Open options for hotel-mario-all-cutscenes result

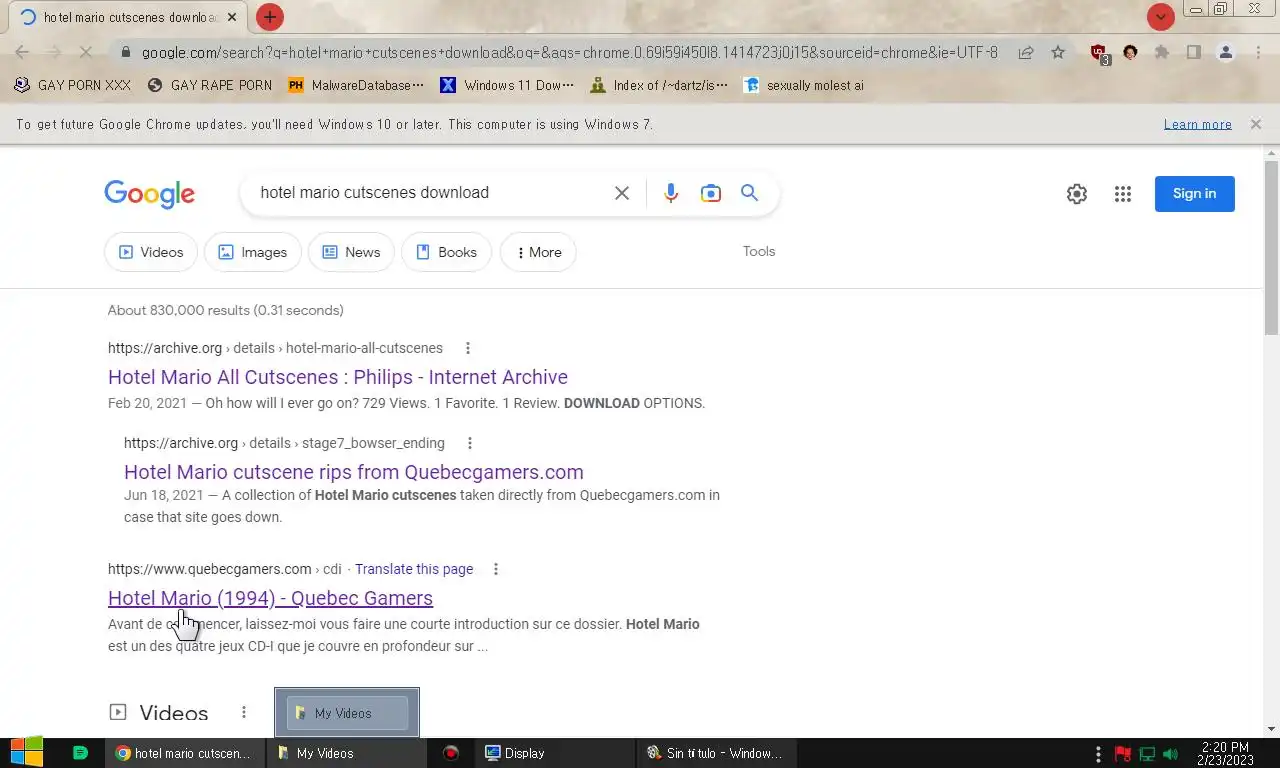point(467,348)
